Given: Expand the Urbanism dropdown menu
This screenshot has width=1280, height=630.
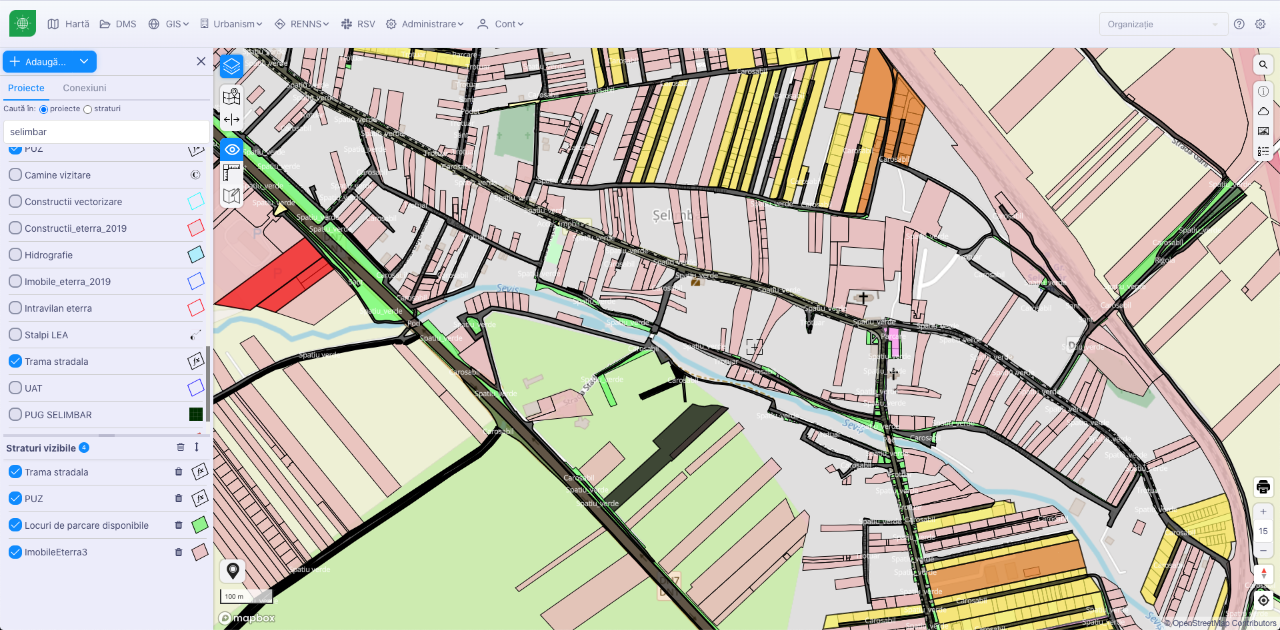Looking at the screenshot, I should tap(231, 24).
